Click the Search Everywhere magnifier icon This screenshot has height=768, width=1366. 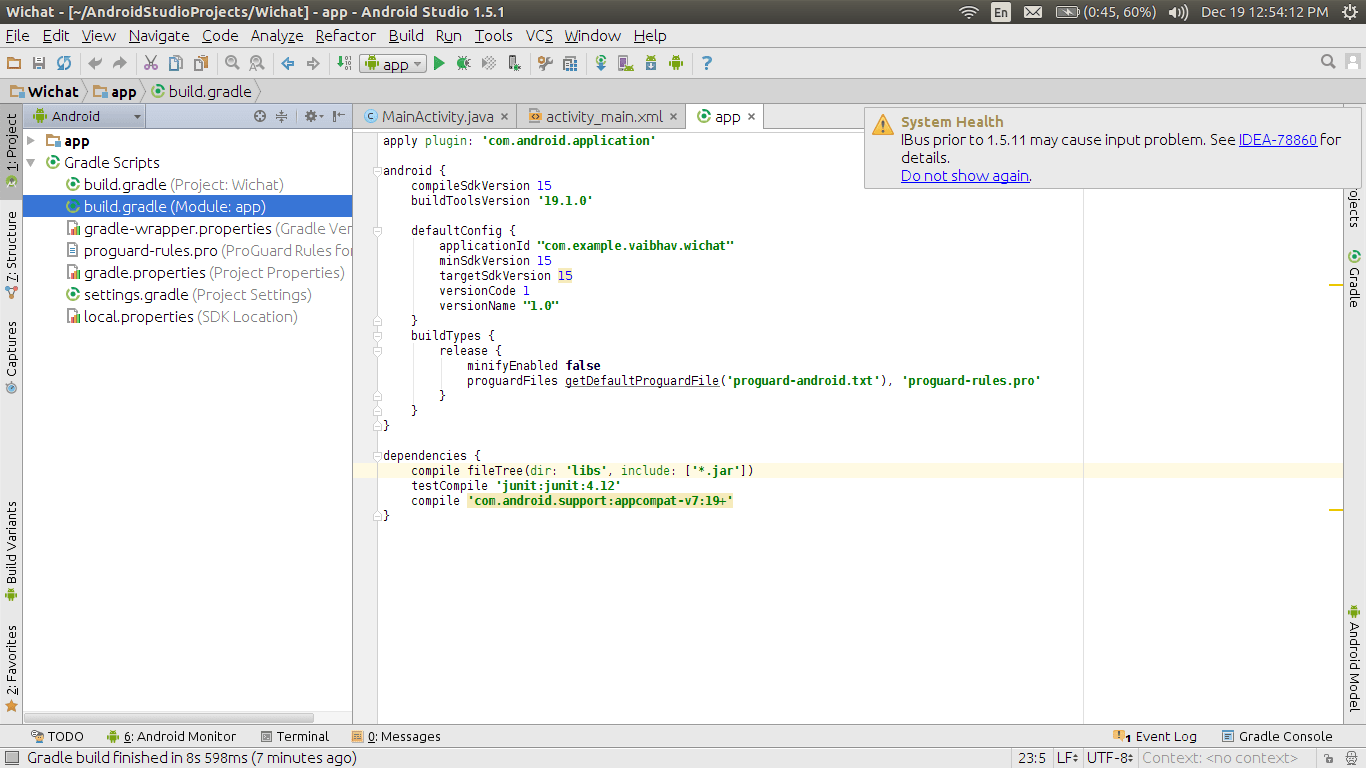pos(1328,62)
